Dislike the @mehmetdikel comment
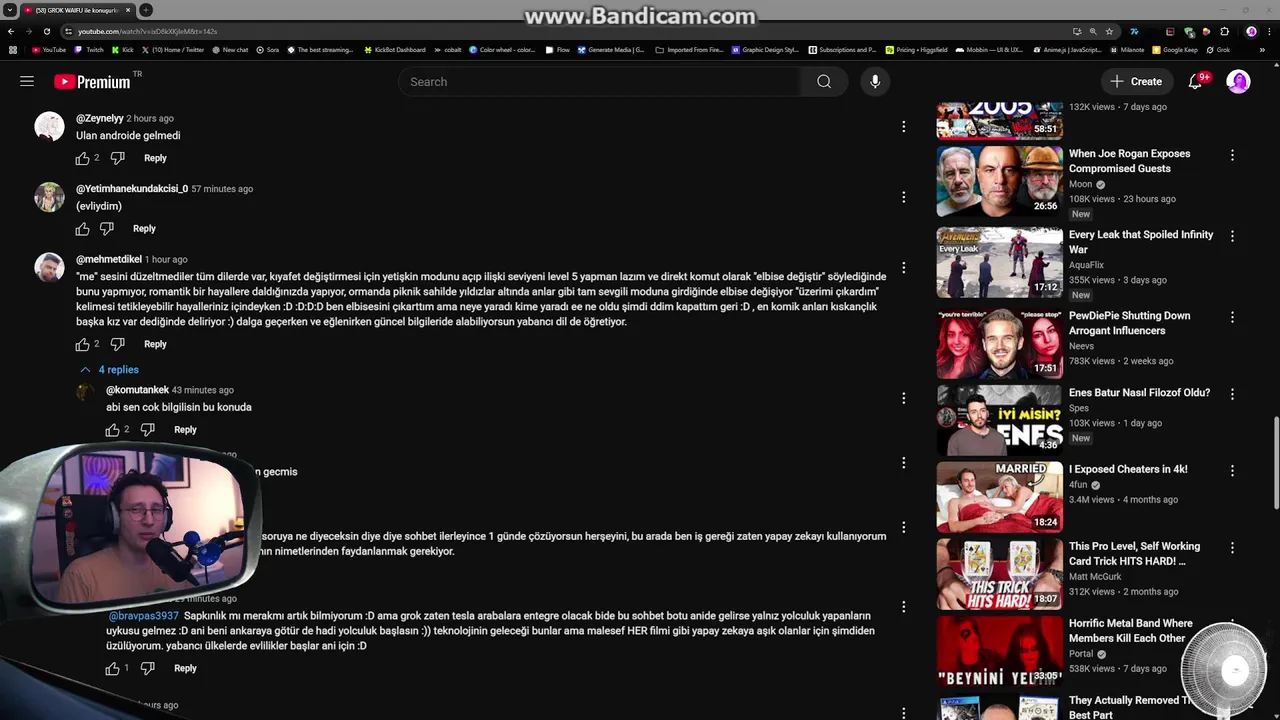1280x720 pixels. point(117,344)
